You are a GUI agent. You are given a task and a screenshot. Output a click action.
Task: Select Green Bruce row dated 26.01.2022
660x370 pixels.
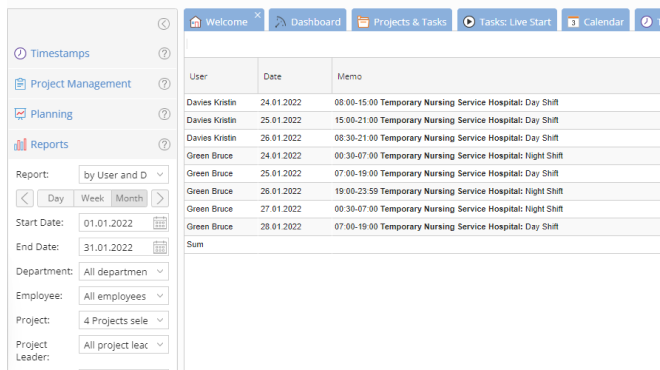coord(422,191)
